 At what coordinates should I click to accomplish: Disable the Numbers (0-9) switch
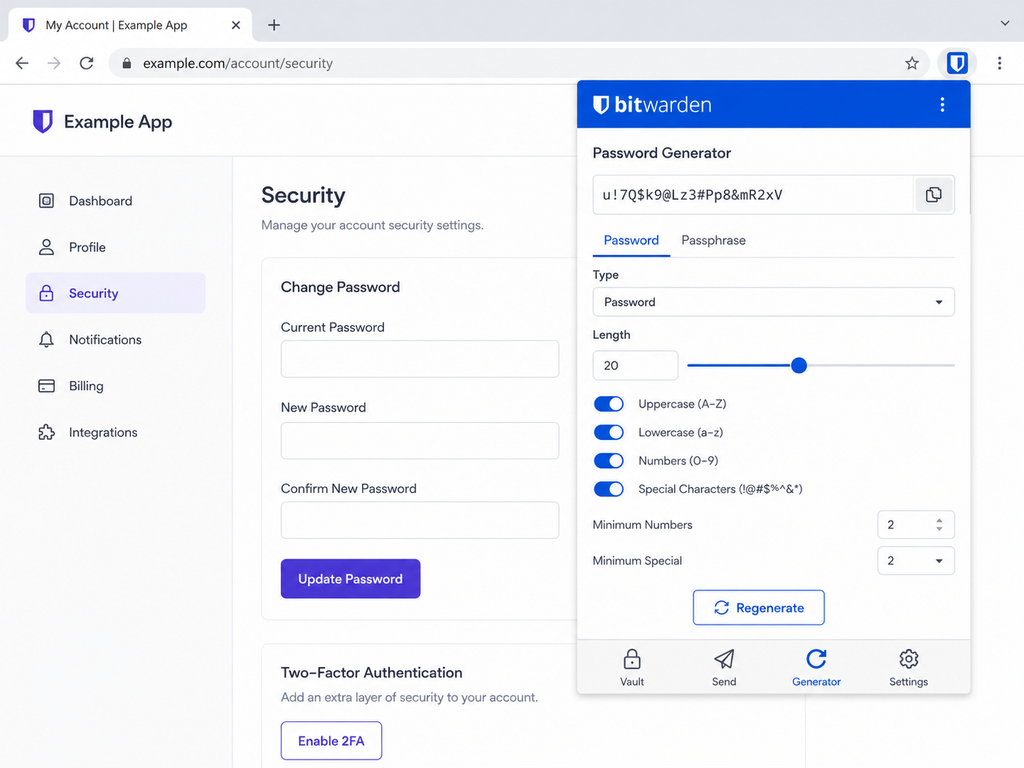coord(609,461)
